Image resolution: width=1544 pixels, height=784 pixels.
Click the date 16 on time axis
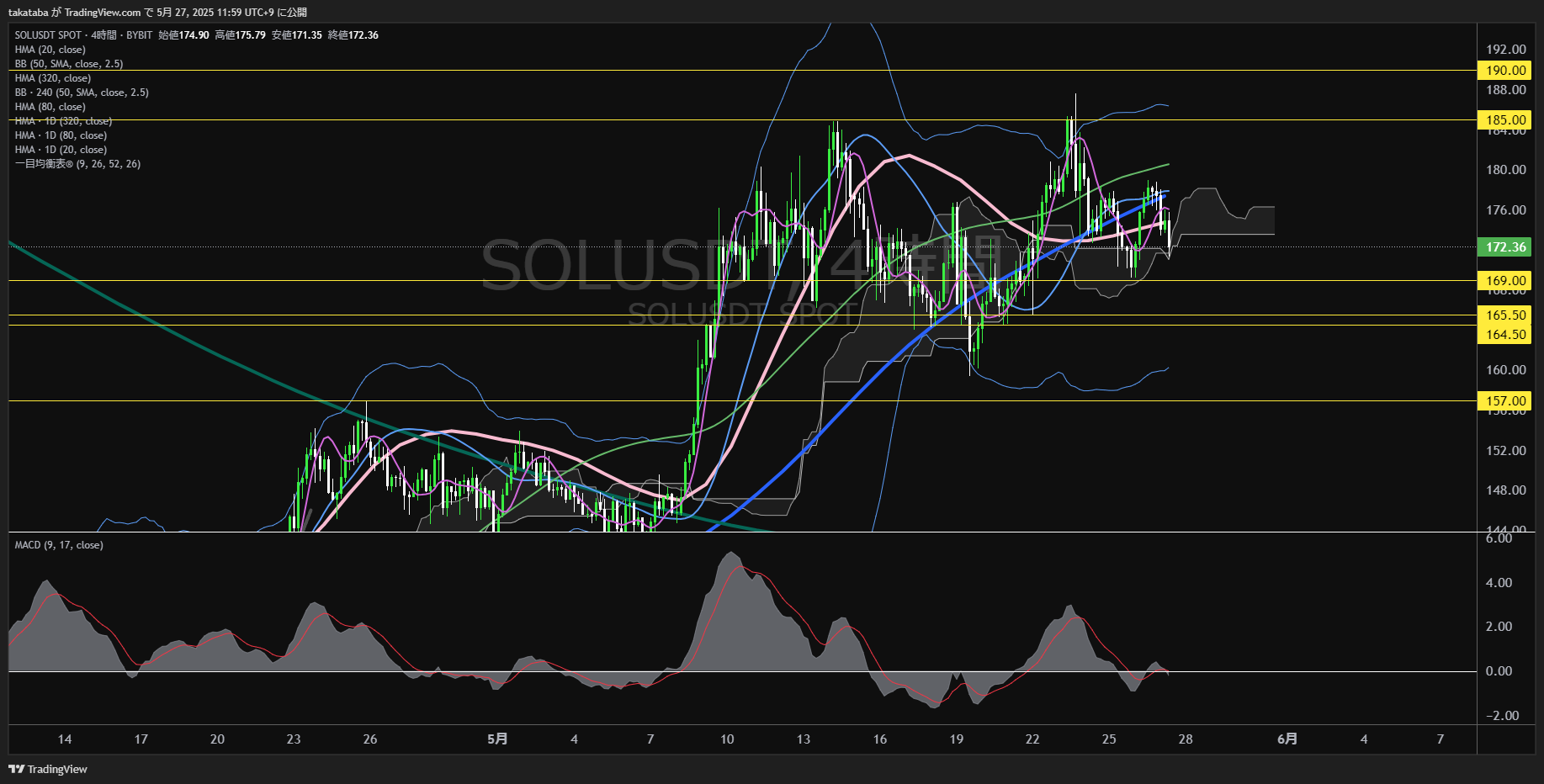pyautogui.click(x=880, y=739)
